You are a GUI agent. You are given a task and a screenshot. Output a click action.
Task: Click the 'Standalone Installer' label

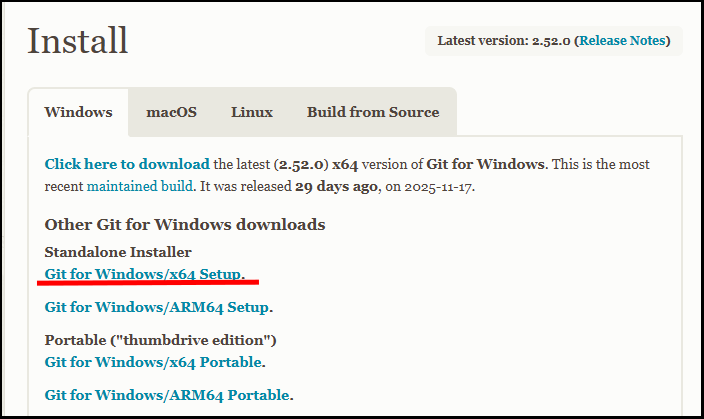pyautogui.click(x=118, y=252)
